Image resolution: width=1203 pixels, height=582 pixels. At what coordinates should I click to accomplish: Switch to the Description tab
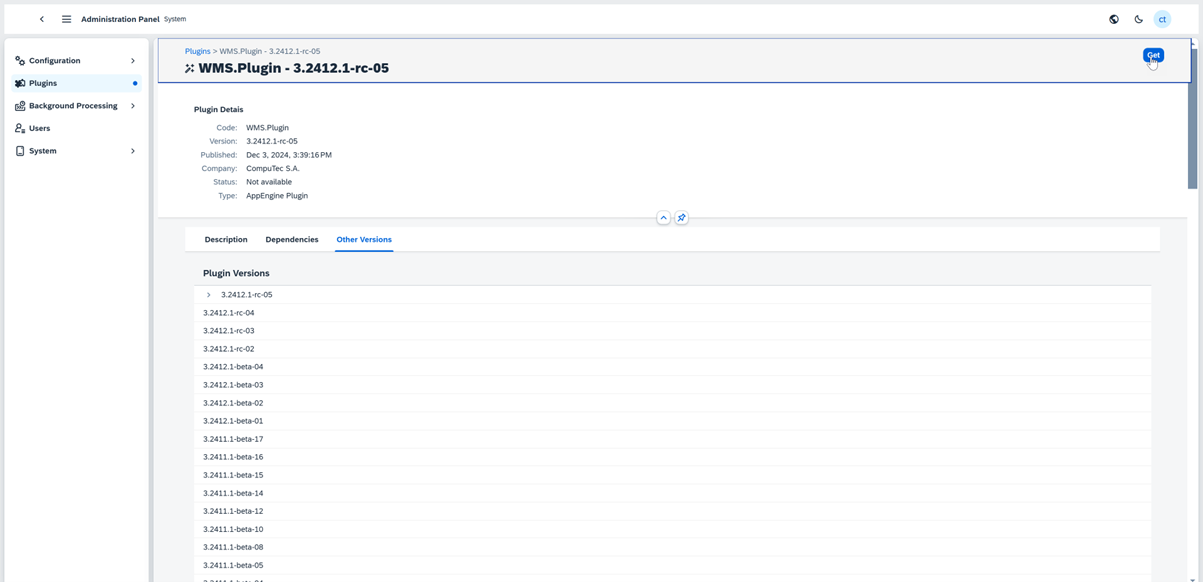click(x=226, y=240)
